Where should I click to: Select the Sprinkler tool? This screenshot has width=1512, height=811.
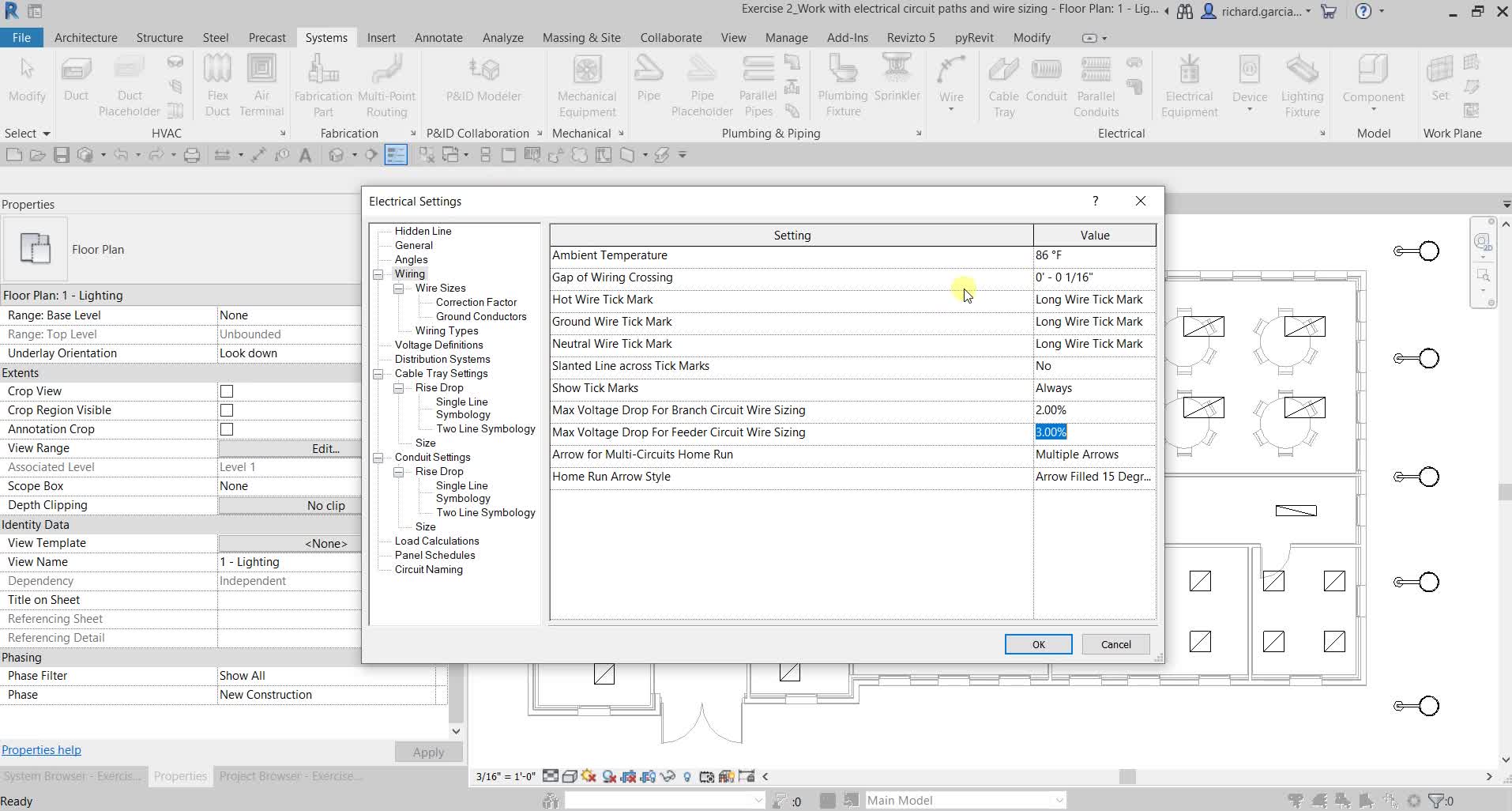click(x=897, y=79)
